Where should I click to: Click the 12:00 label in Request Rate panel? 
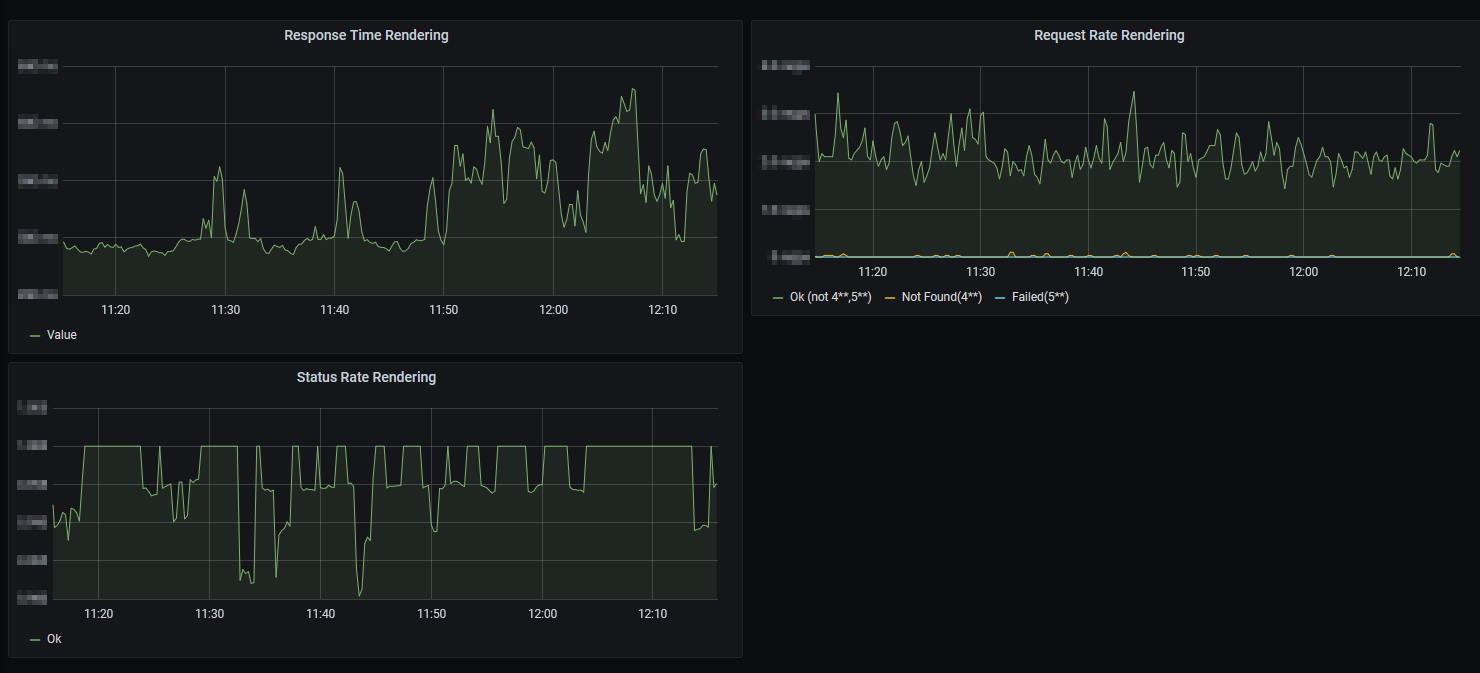1303,272
